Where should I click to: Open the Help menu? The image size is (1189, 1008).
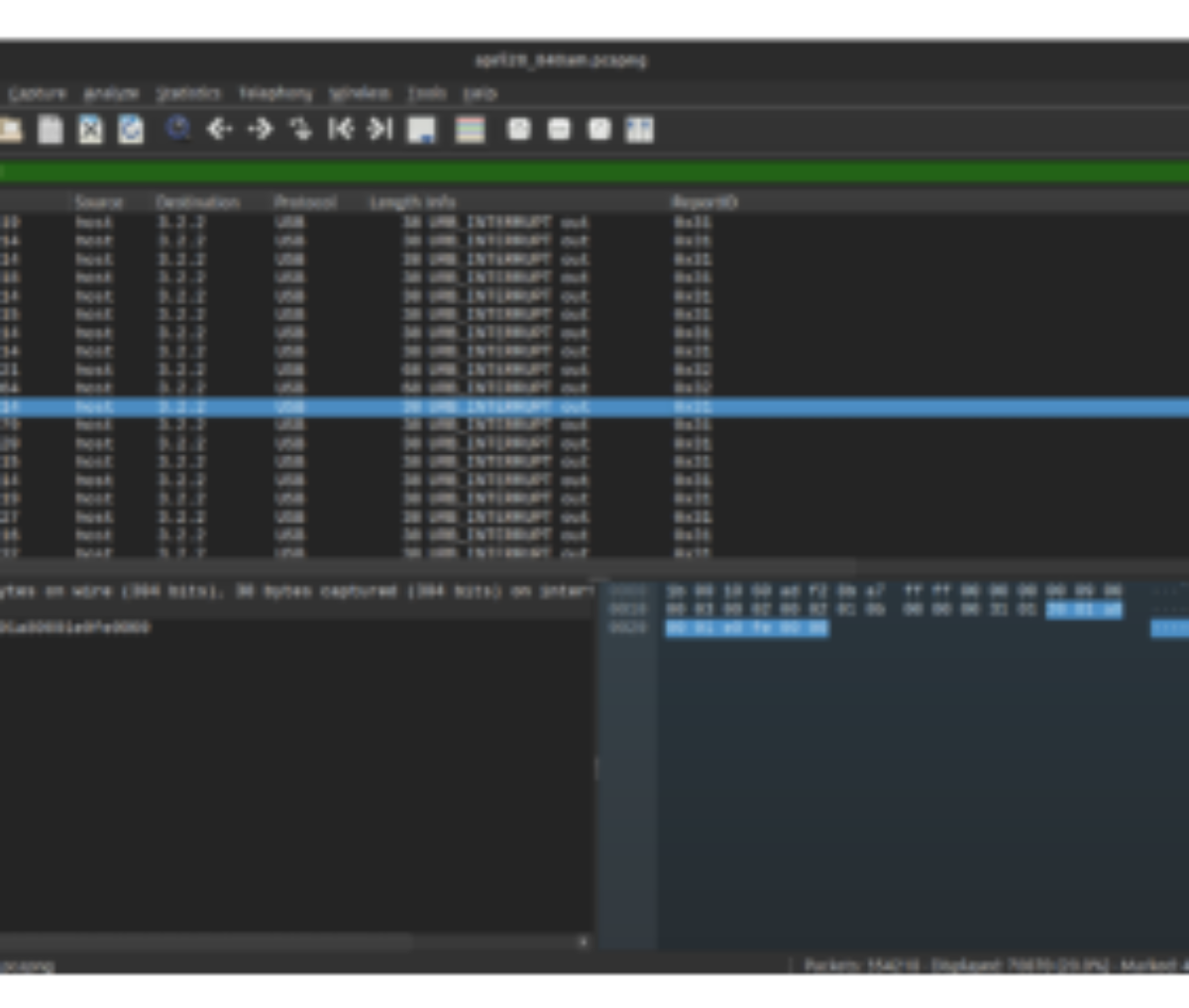(480, 93)
